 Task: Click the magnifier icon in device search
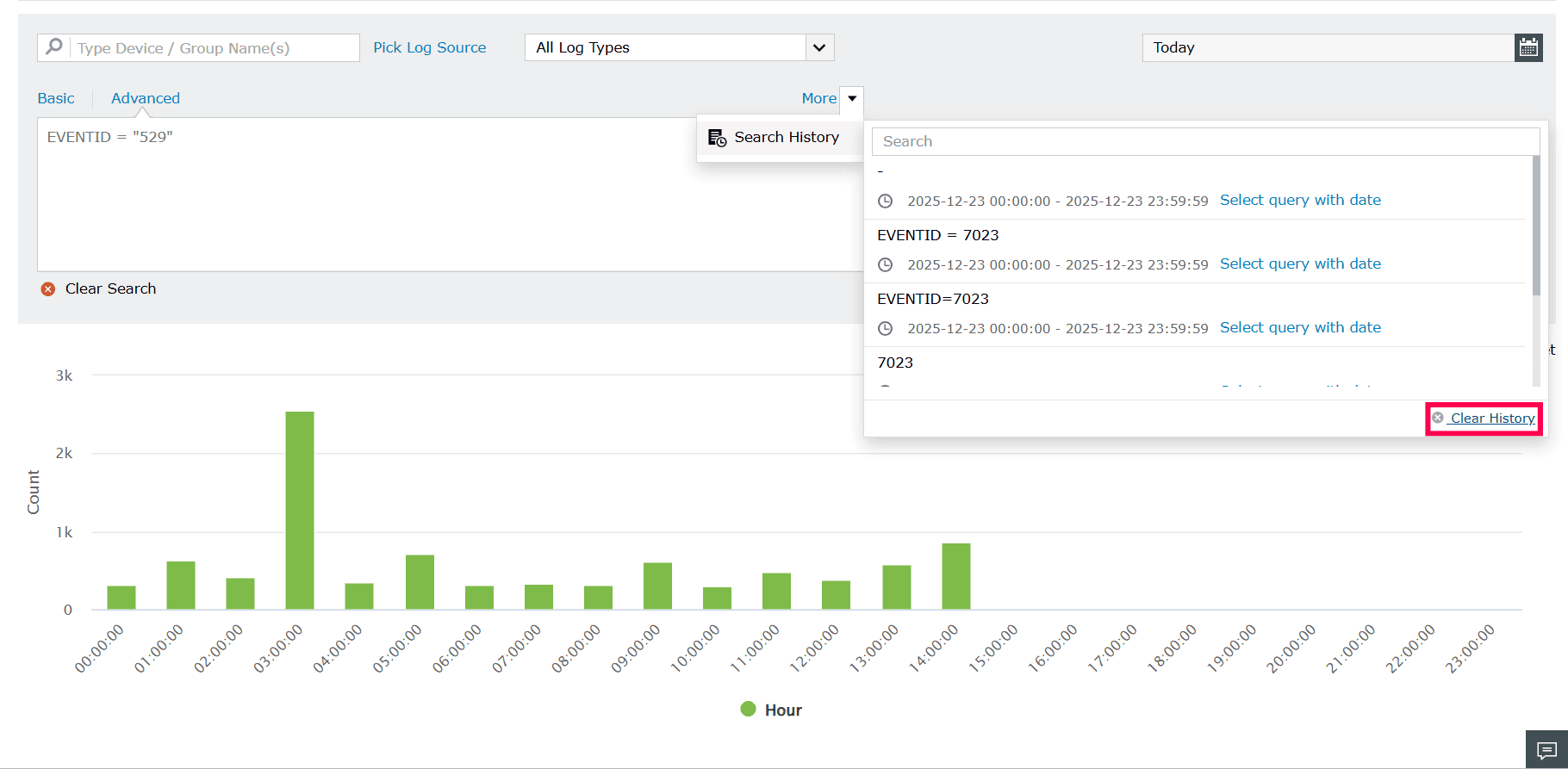54,47
